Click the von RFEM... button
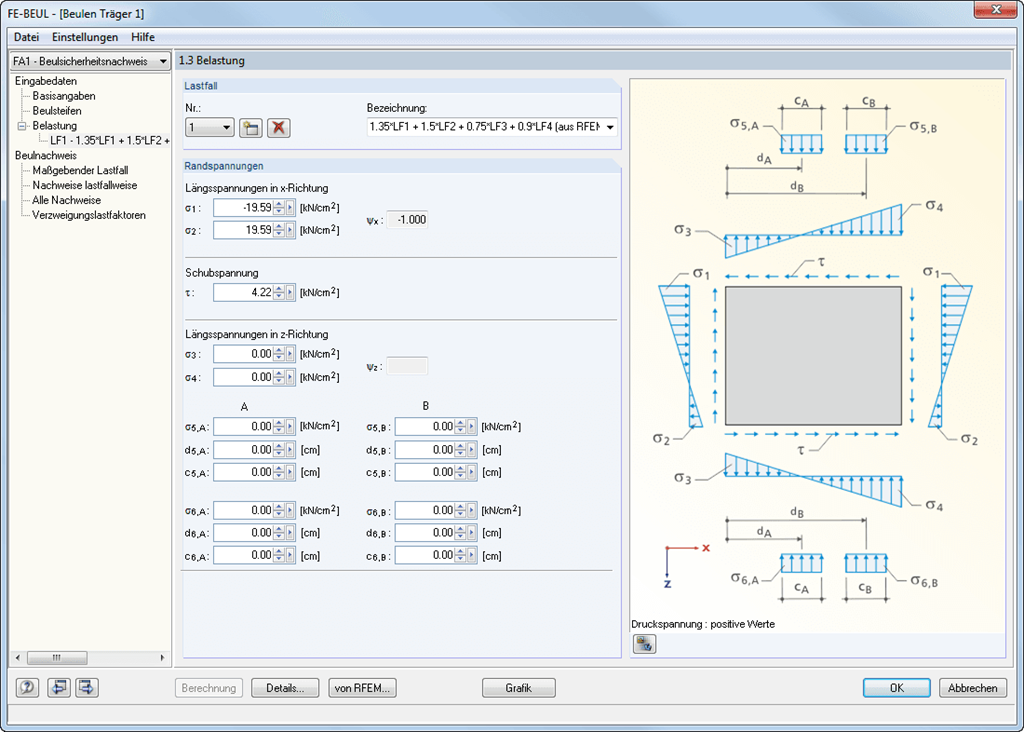1024x732 pixels. click(x=362, y=688)
